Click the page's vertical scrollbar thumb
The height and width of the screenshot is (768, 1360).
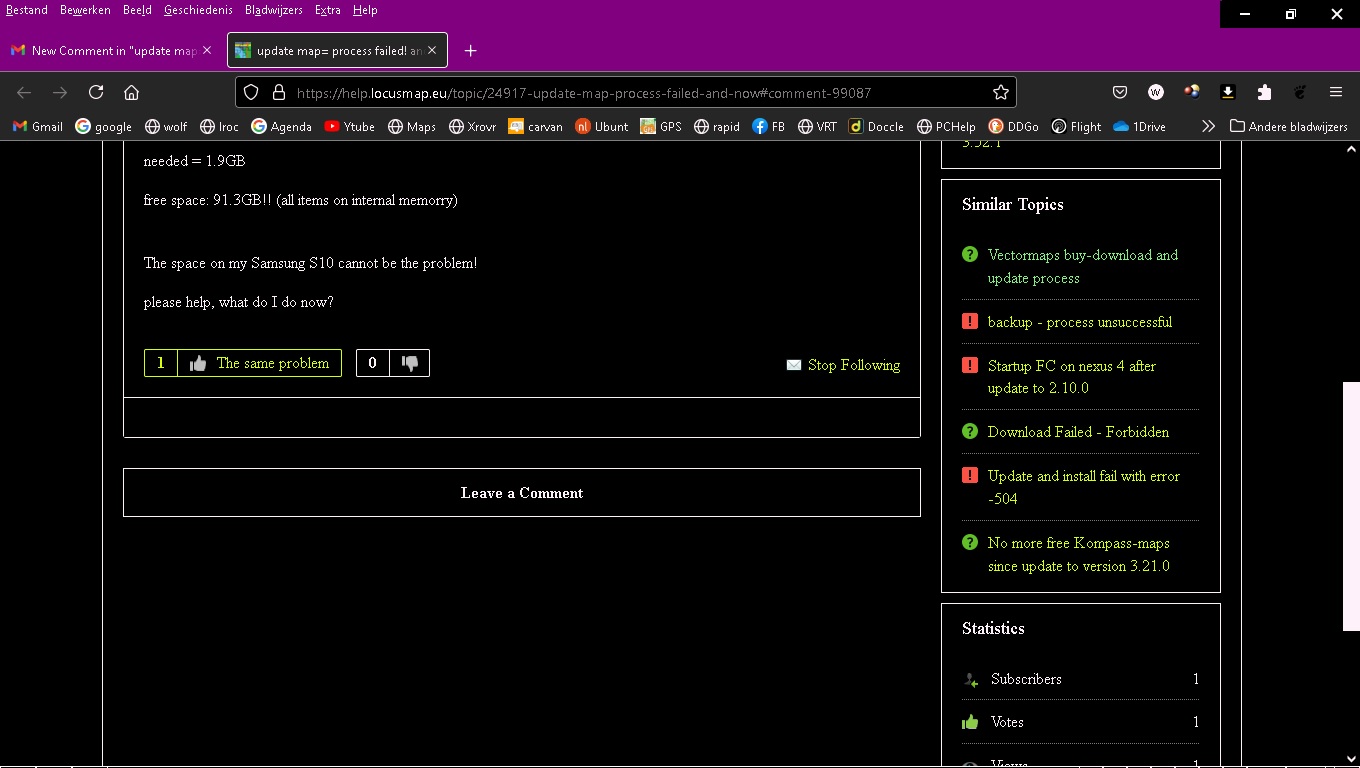click(1351, 505)
